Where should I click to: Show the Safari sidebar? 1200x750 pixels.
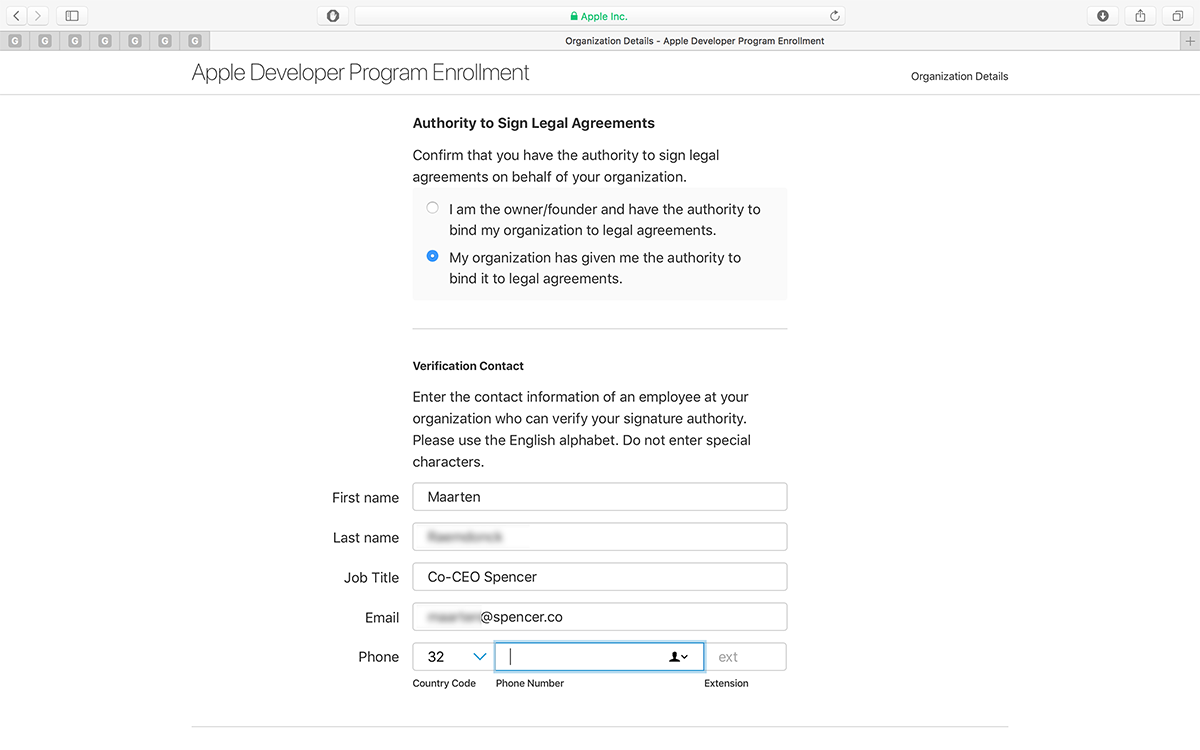click(72, 16)
